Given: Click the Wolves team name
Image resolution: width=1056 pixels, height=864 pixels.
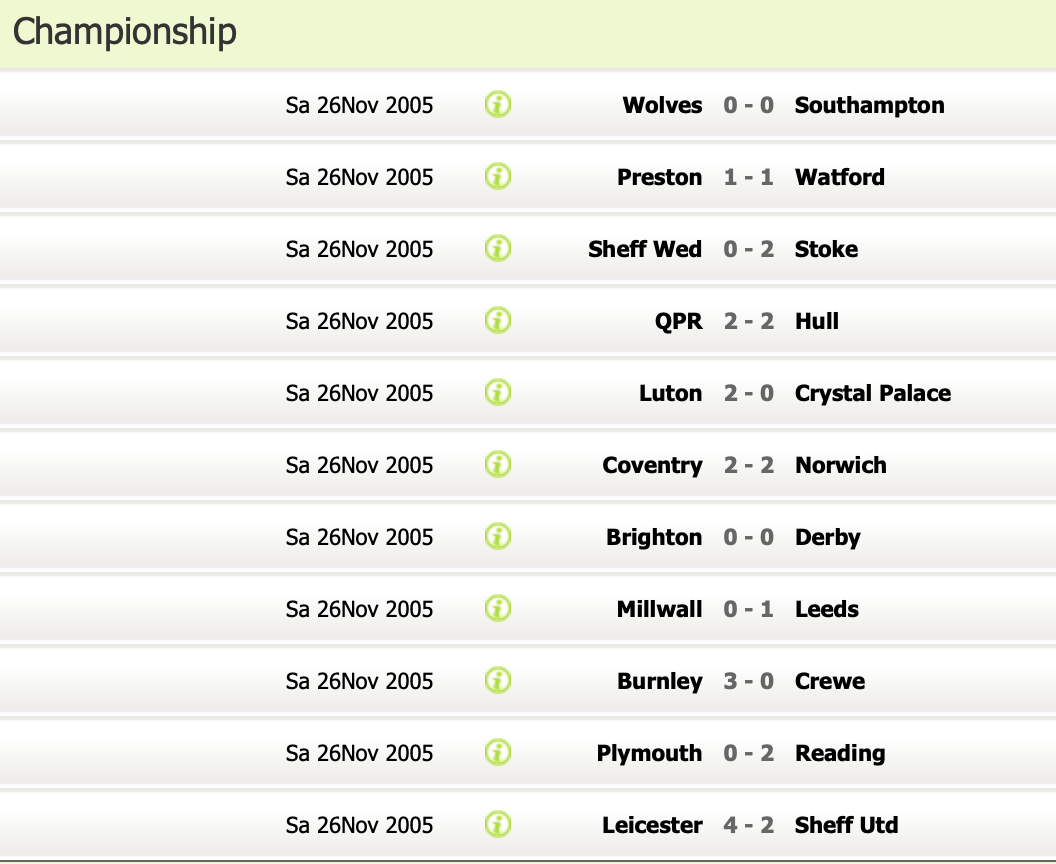Looking at the screenshot, I should (x=662, y=105).
